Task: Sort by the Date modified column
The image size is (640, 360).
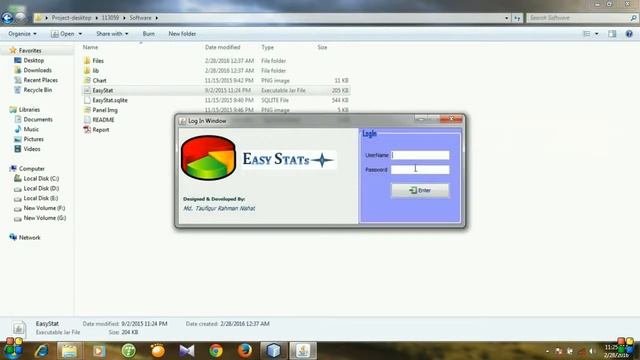Action: coord(222,47)
